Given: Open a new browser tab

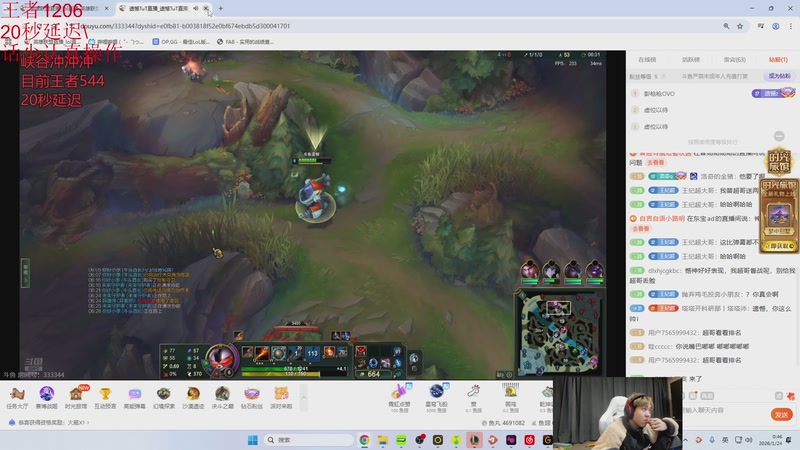Looking at the screenshot, I should tap(221, 8).
